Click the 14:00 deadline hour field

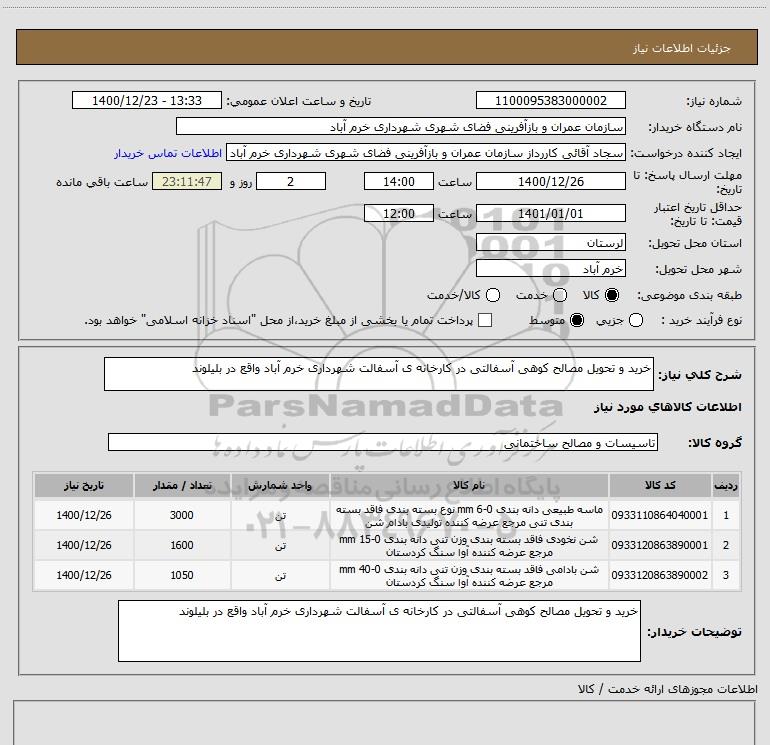[x=399, y=181]
